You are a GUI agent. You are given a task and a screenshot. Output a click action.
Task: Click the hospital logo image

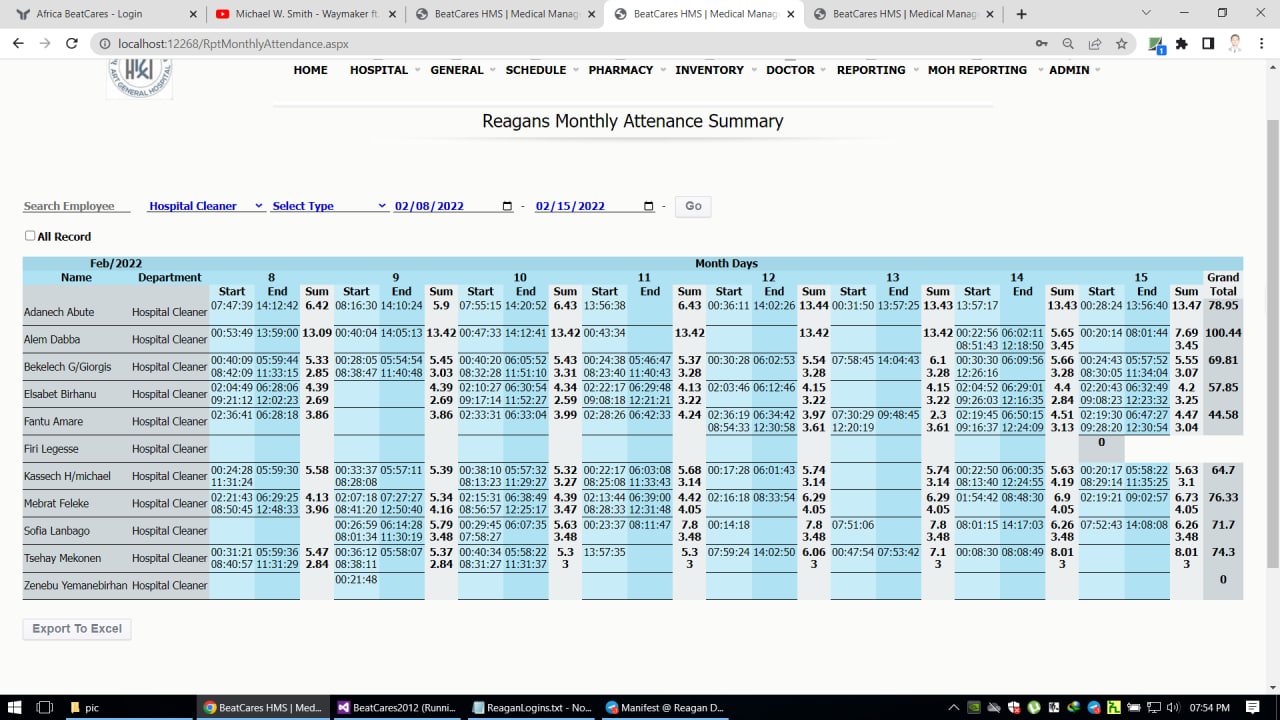pos(140,78)
